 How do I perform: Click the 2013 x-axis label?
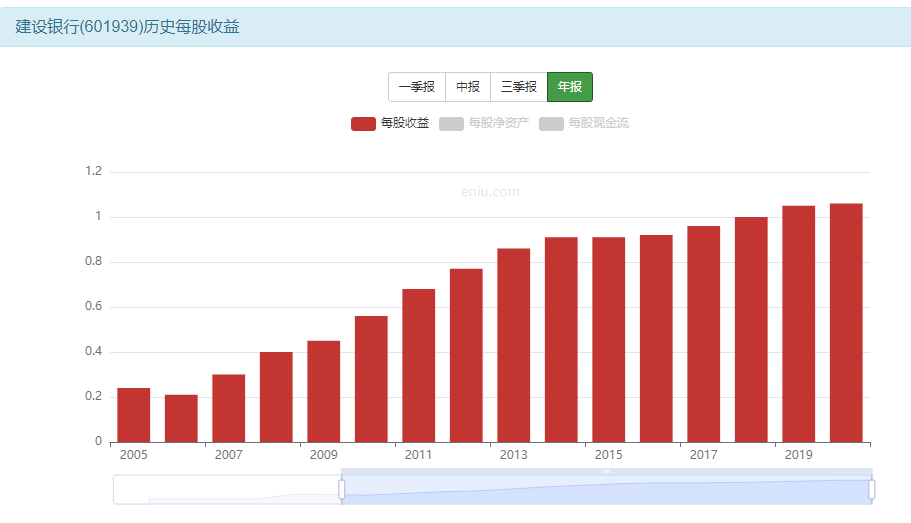click(x=514, y=455)
